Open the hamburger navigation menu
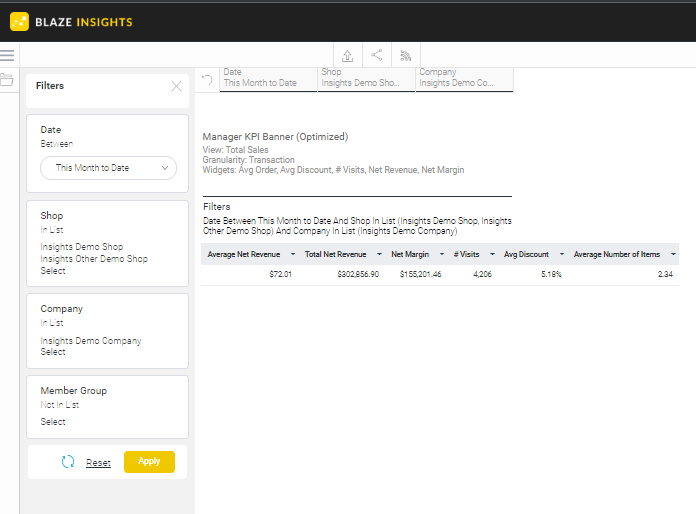 [7, 55]
